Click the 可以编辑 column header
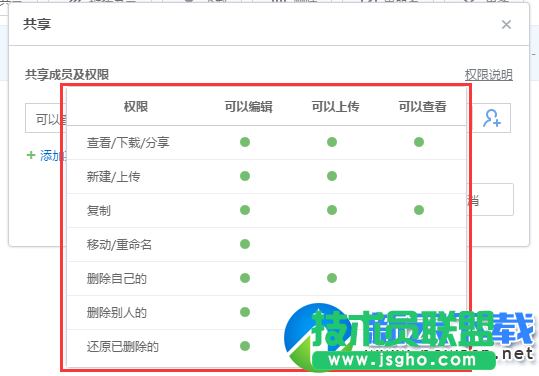539x376 pixels. pos(249,107)
